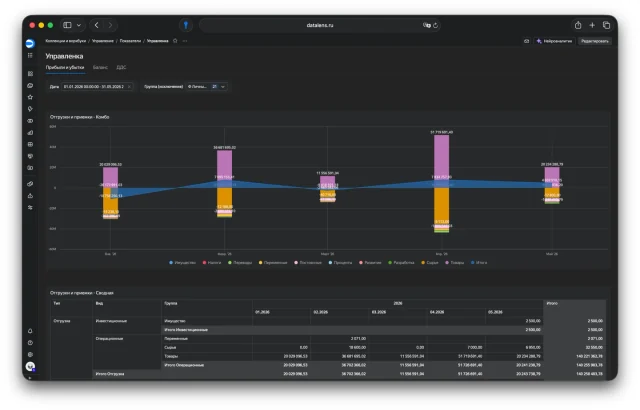
Task: Go forward with the Safari forward arrow
Action: click(x=110, y=25)
